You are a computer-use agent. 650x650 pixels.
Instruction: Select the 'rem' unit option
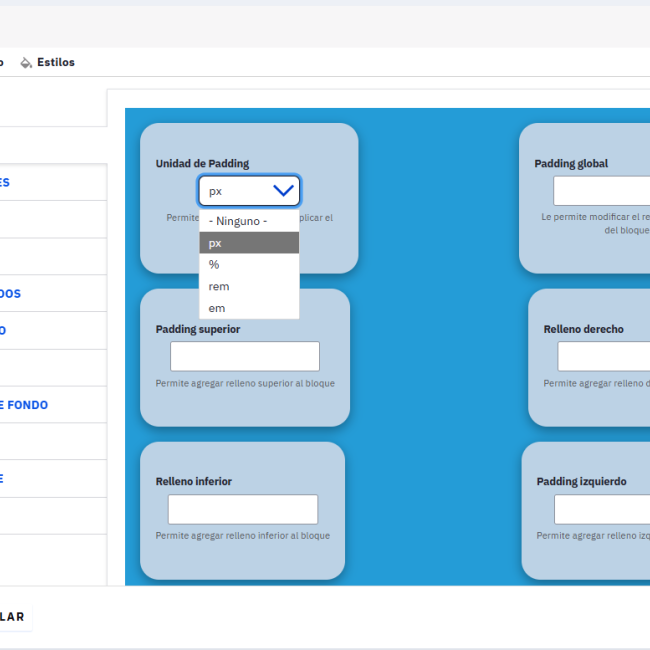249,286
